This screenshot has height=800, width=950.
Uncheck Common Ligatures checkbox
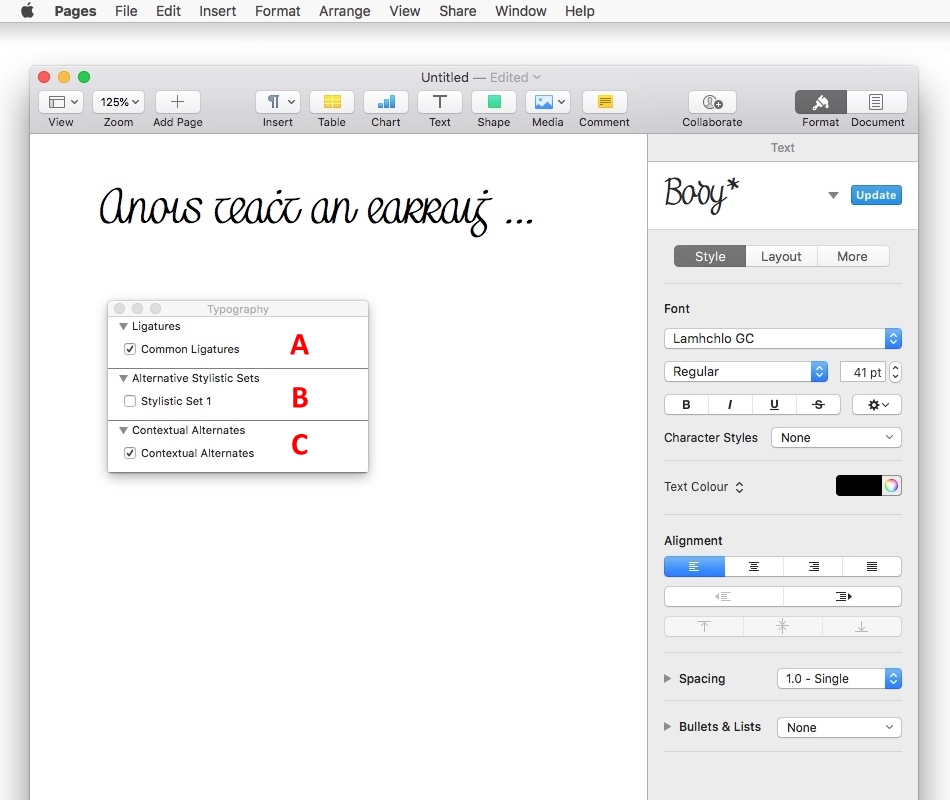coord(130,349)
